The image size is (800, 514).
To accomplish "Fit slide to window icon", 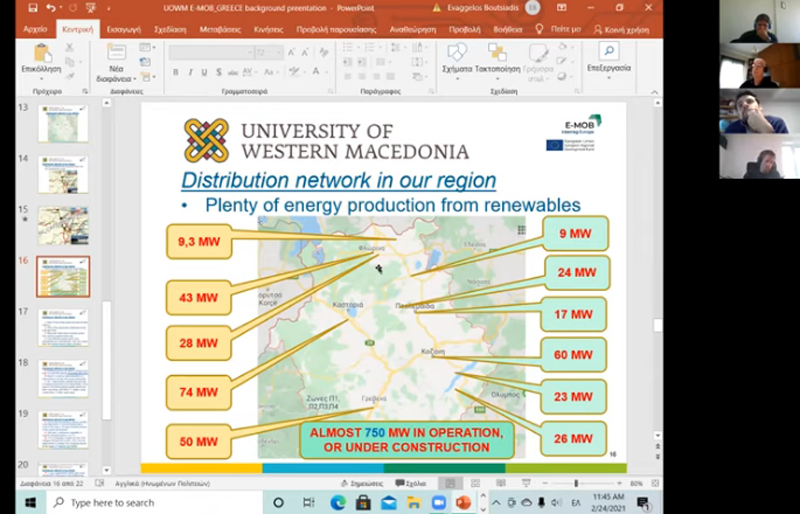I will tap(655, 483).
